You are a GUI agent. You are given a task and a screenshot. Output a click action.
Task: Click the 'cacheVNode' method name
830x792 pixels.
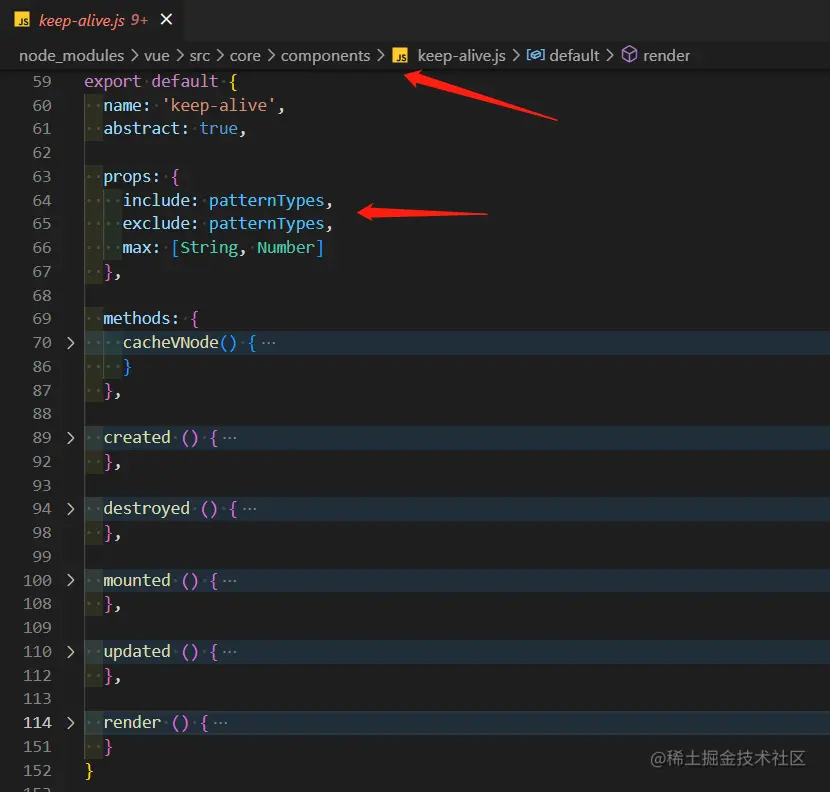170,343
